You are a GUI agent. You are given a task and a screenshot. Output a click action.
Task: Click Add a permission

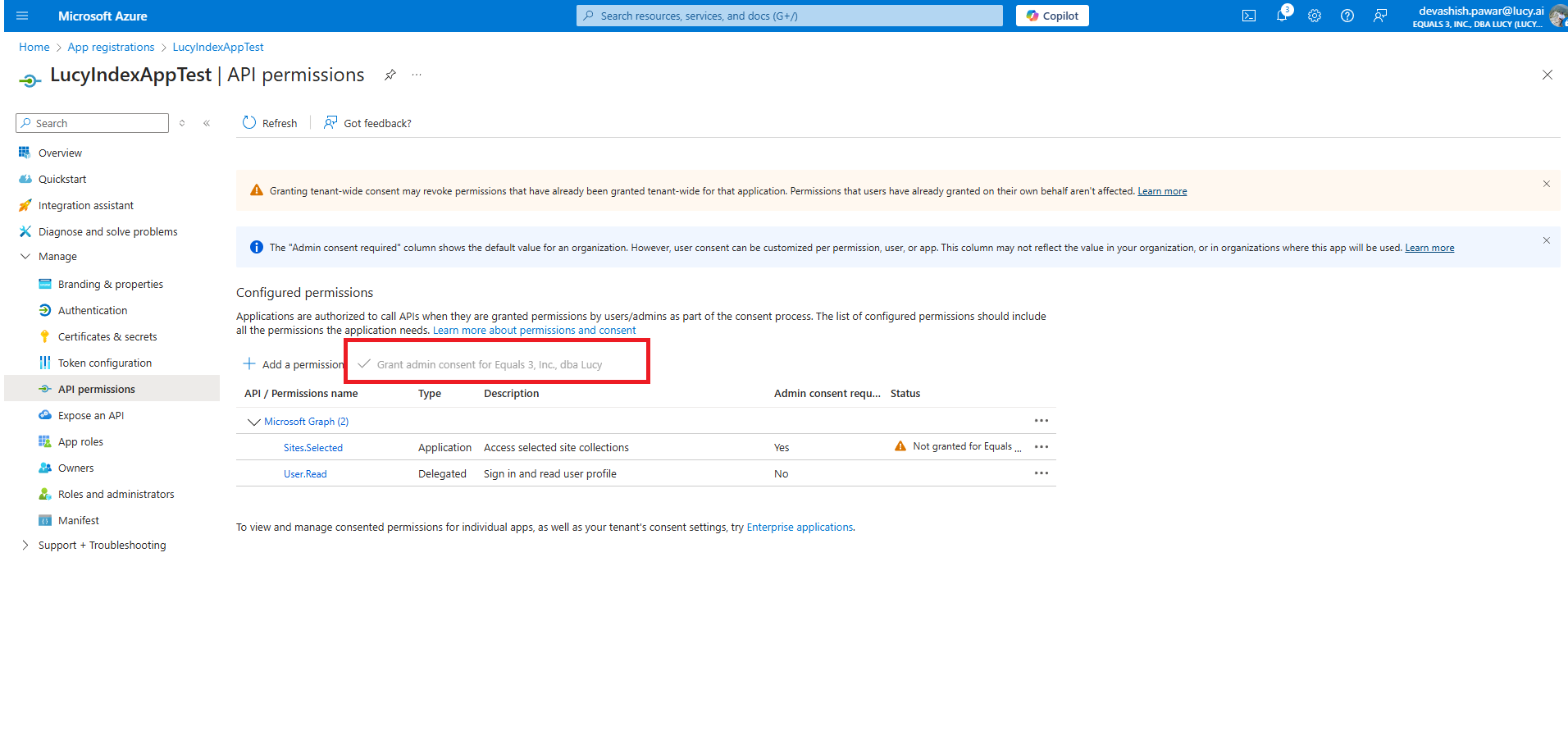[294, 364]
